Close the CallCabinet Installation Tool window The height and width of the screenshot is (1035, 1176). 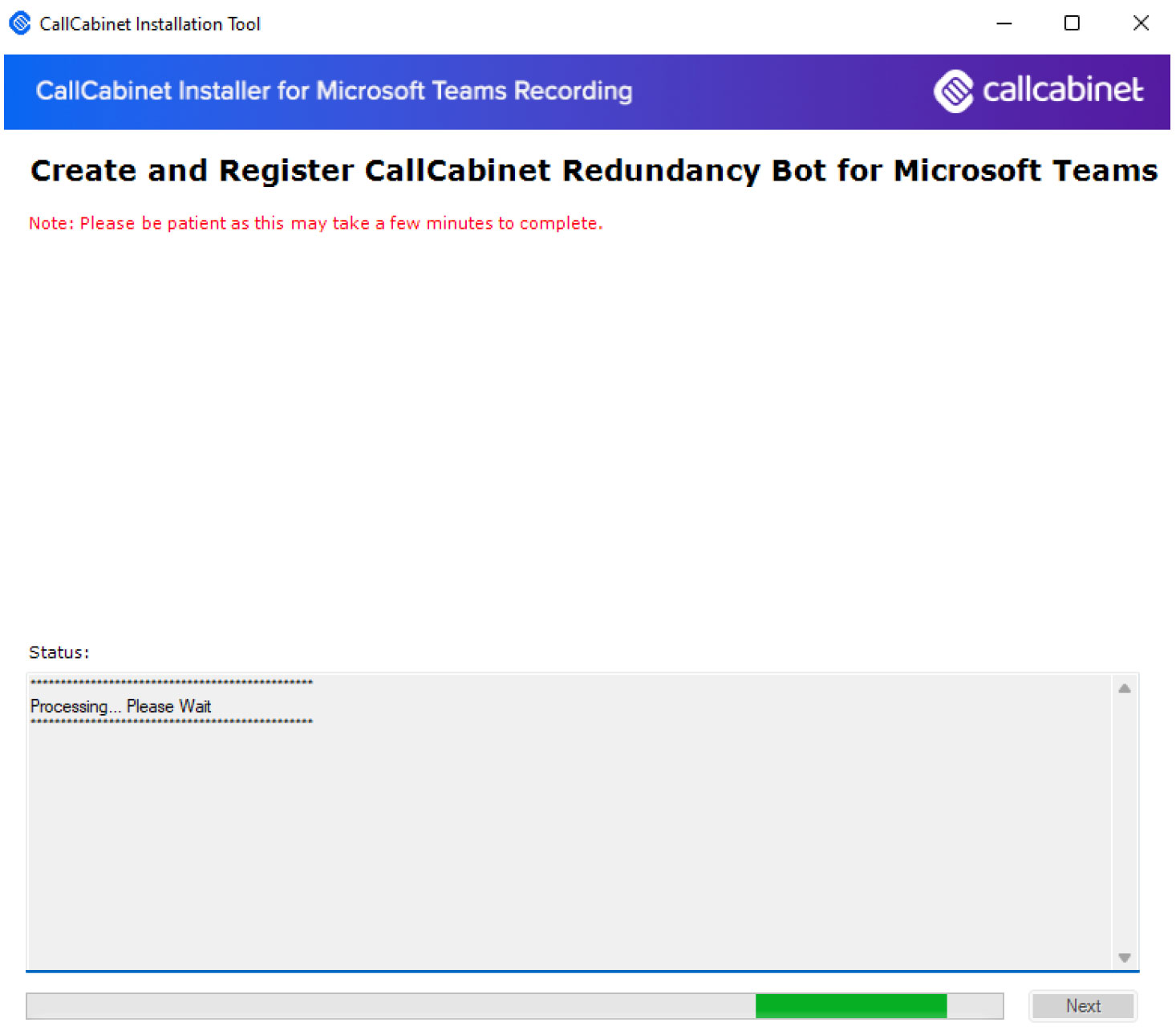[x=1140, y=23]
